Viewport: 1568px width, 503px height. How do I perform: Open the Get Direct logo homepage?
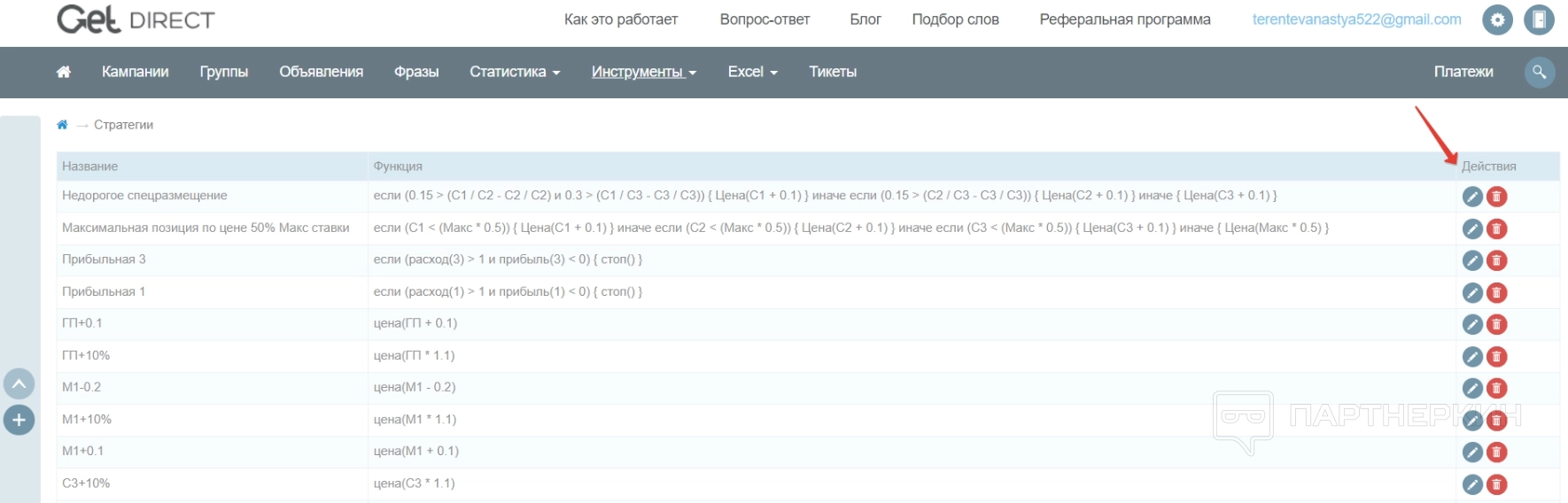coord(136,19)
